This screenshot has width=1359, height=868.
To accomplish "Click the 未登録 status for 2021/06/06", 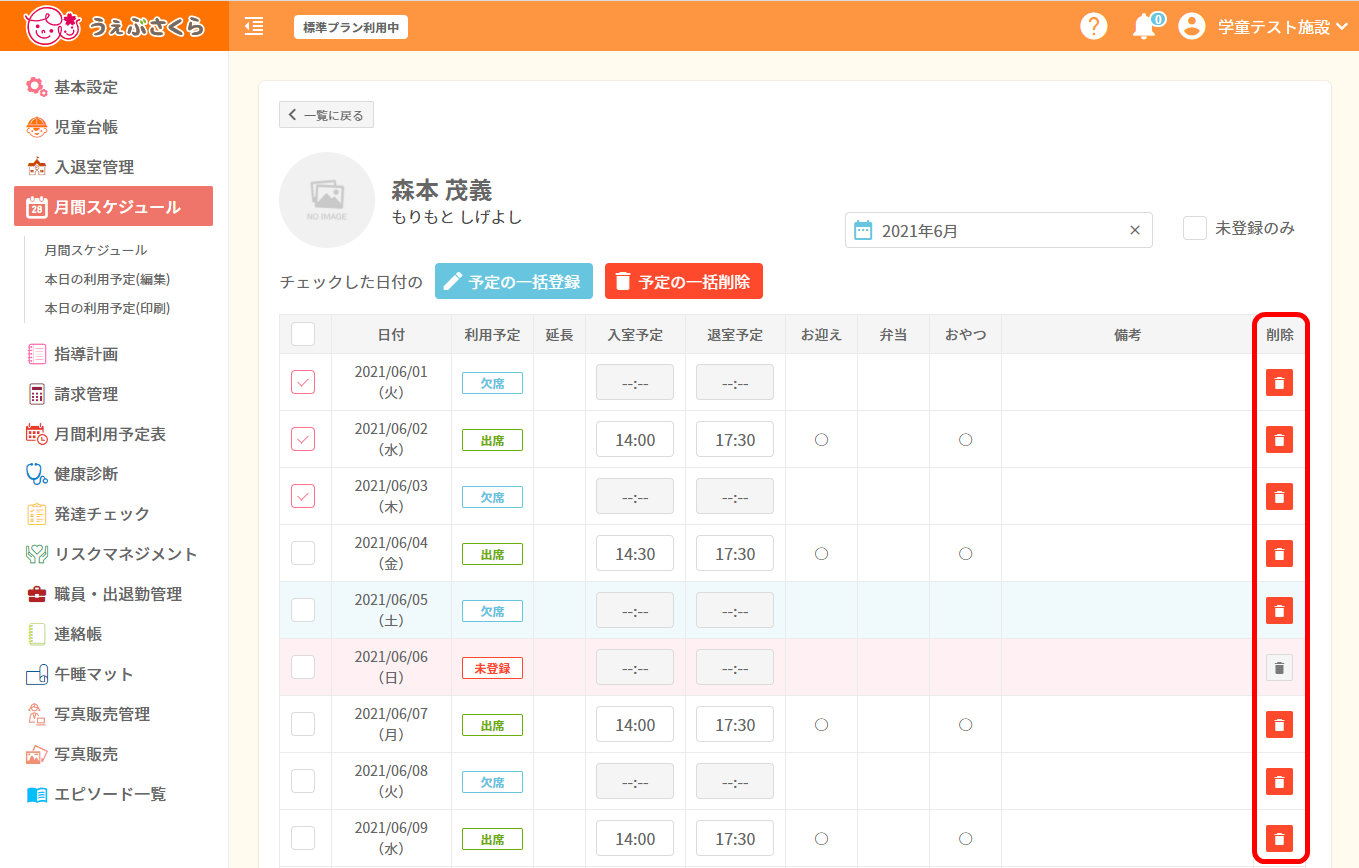I will [x=492, y=668].
